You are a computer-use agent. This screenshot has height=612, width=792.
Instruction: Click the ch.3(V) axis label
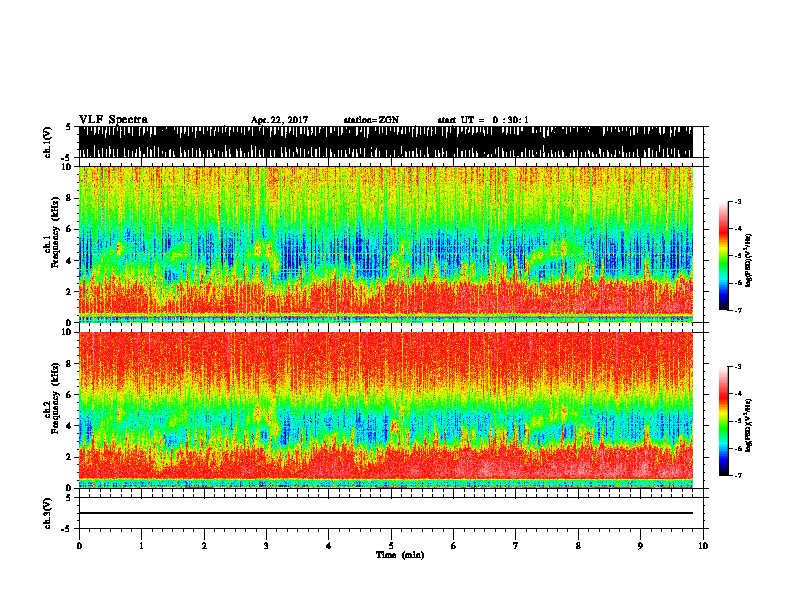coord(48,513)
